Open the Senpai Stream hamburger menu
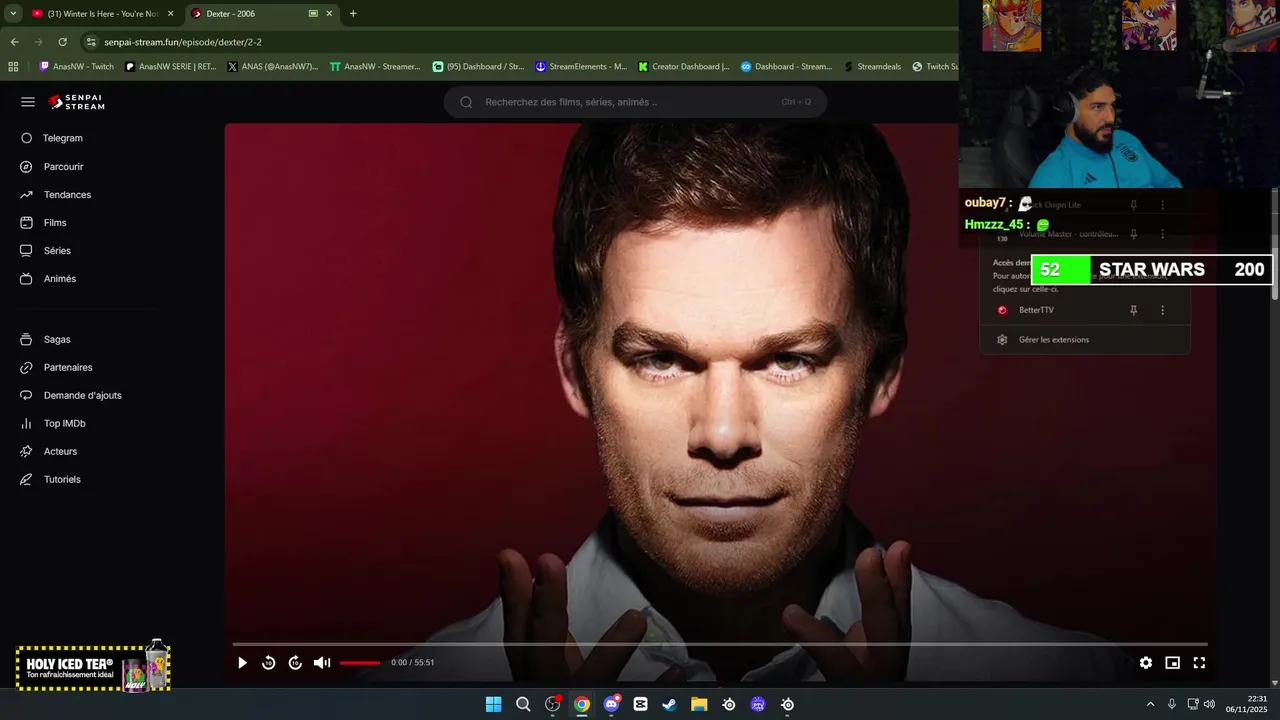The image size is (1280, 720). [x=28, y=102]
